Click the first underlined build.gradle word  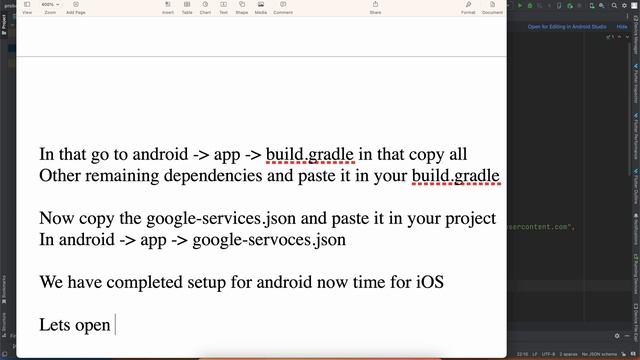310,155
